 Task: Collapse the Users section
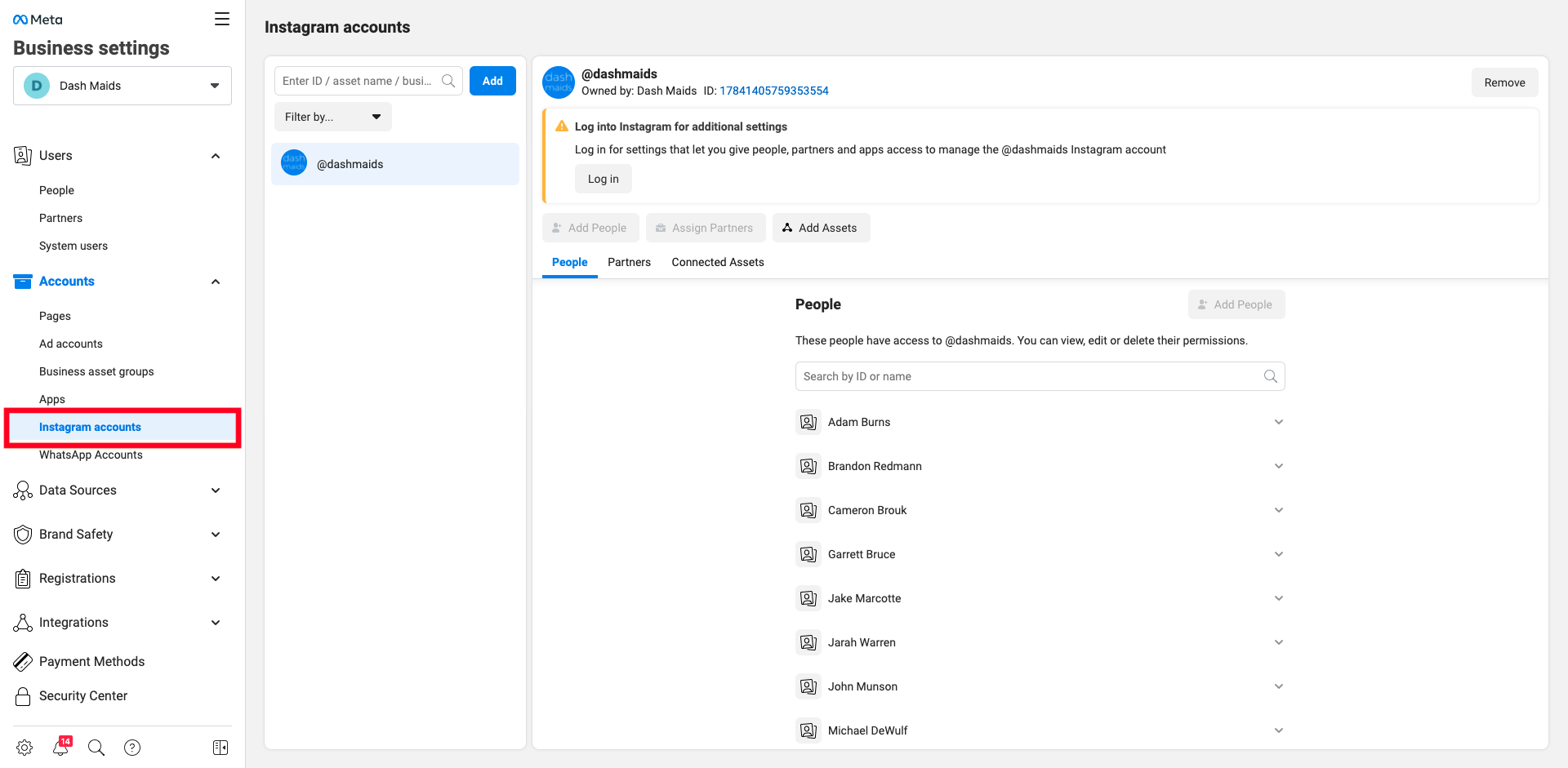click(x=216, y=156)
